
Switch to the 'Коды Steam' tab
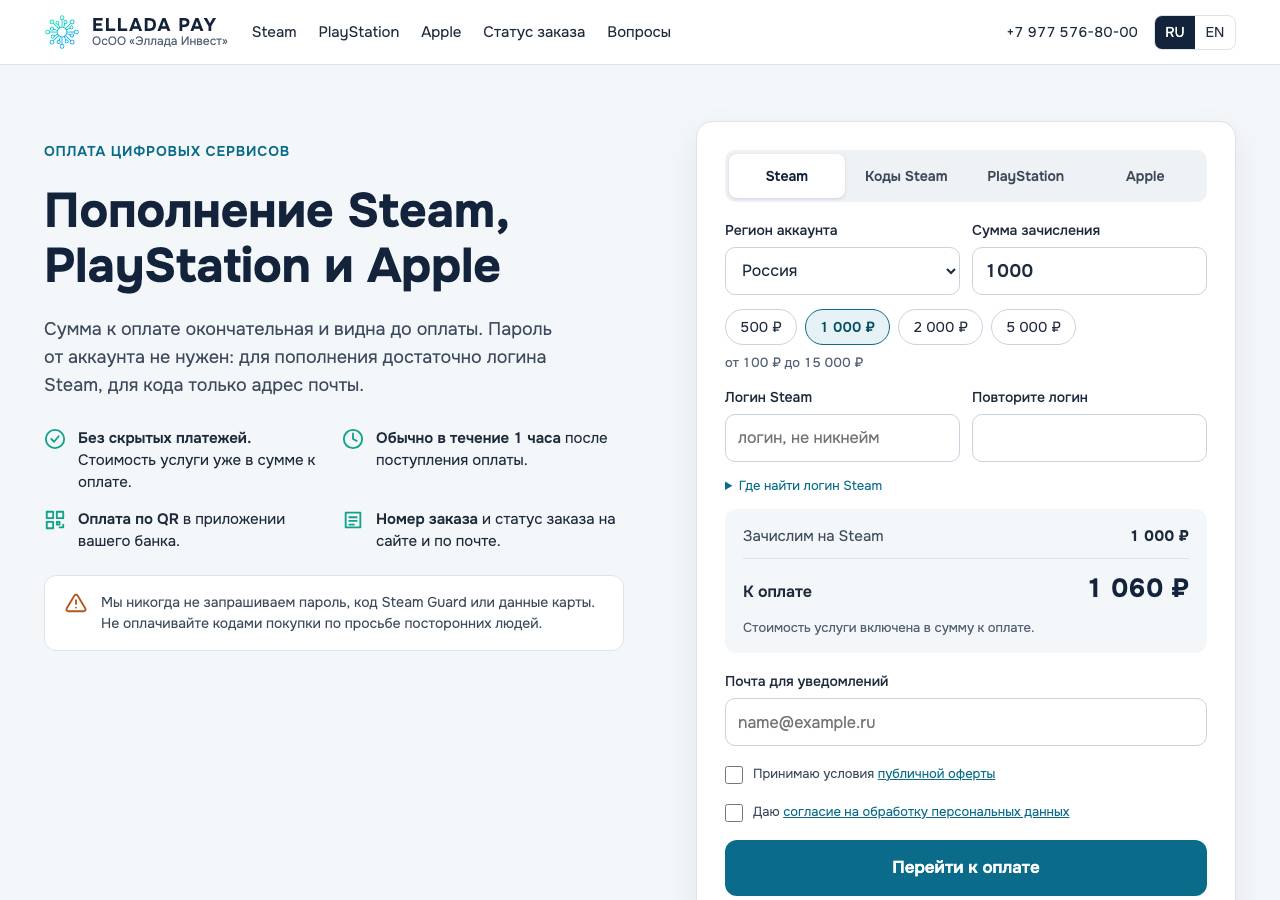906,176
